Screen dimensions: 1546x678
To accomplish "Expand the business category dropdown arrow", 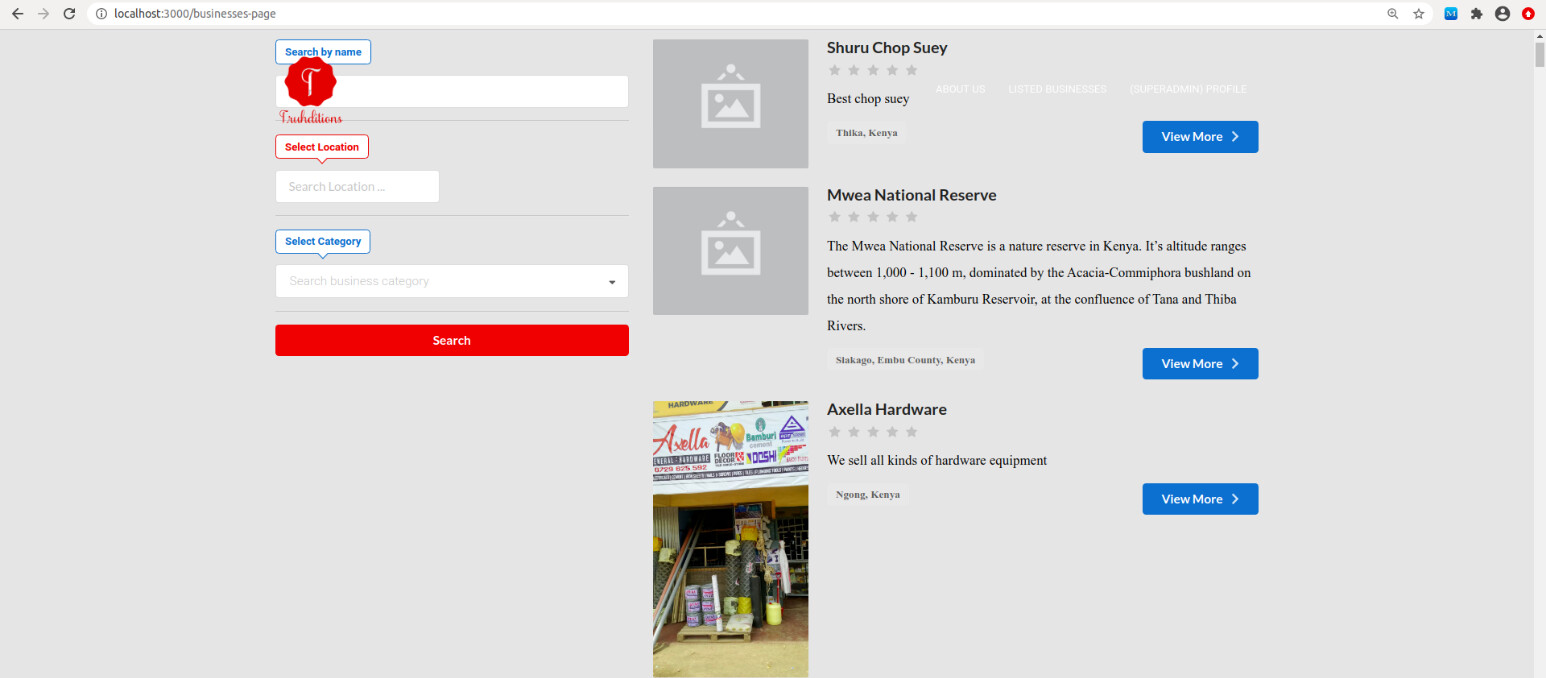I will pyautogui.click(x=612, y=282).
